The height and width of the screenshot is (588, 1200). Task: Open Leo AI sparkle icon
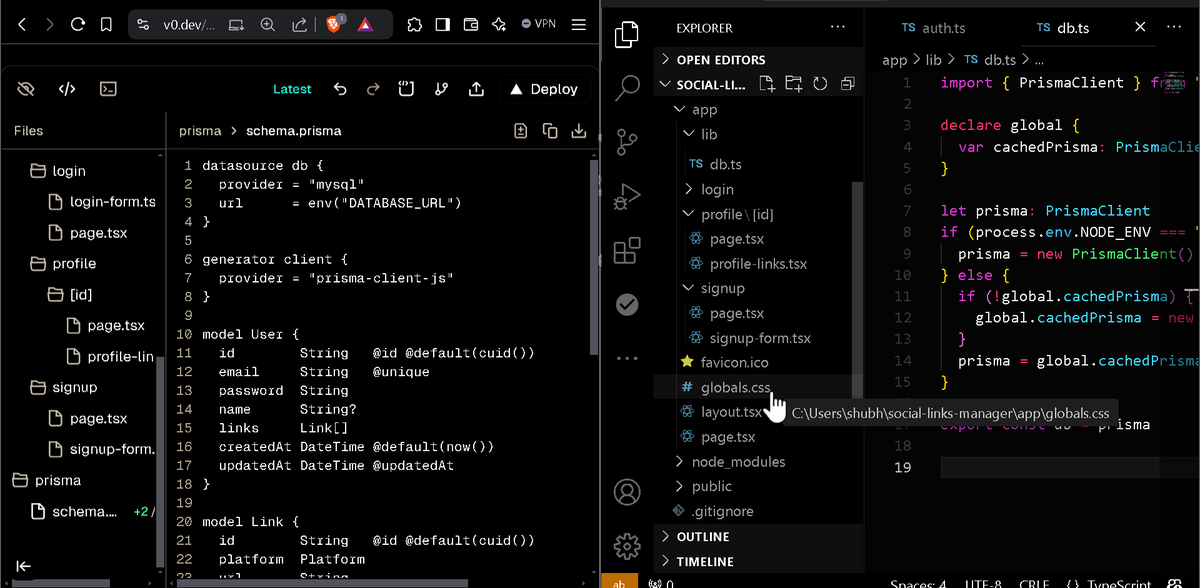point(499,24)
